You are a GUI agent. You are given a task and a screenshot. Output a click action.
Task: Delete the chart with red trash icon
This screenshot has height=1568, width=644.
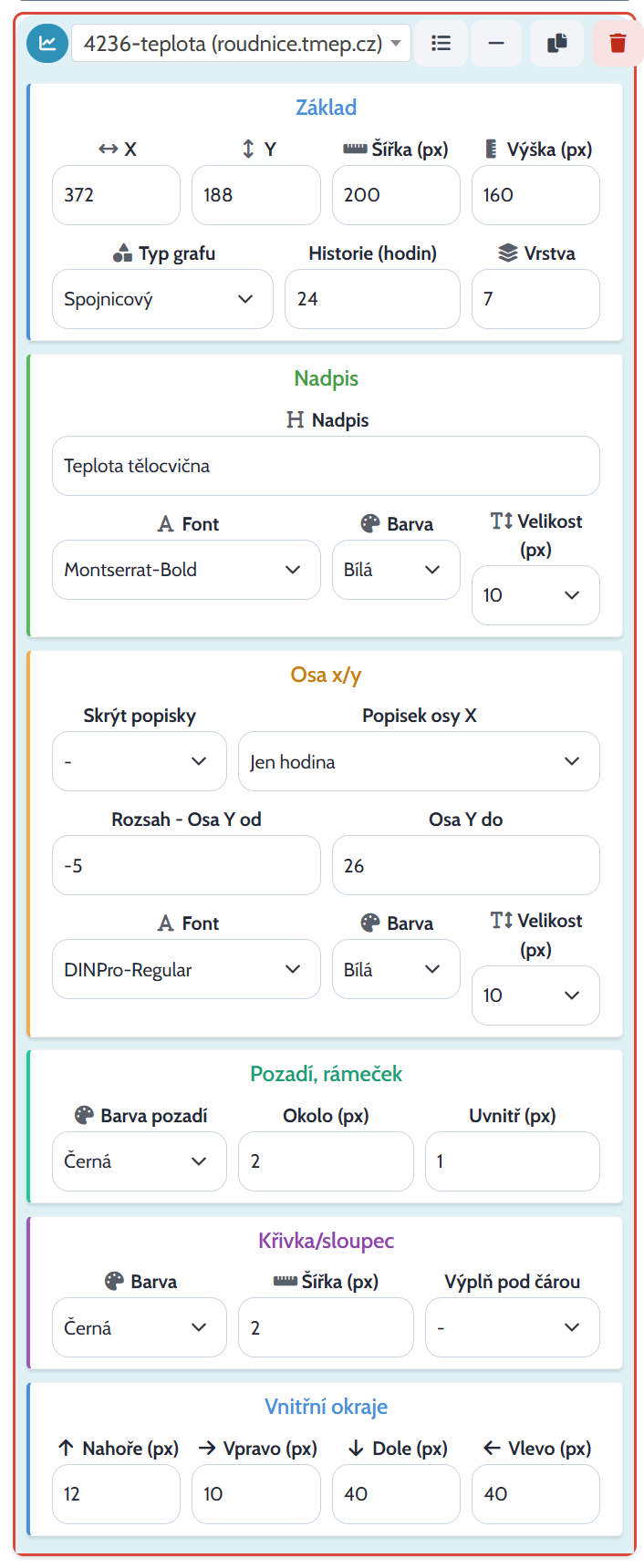pyautogui.click(x=618, y=43)
